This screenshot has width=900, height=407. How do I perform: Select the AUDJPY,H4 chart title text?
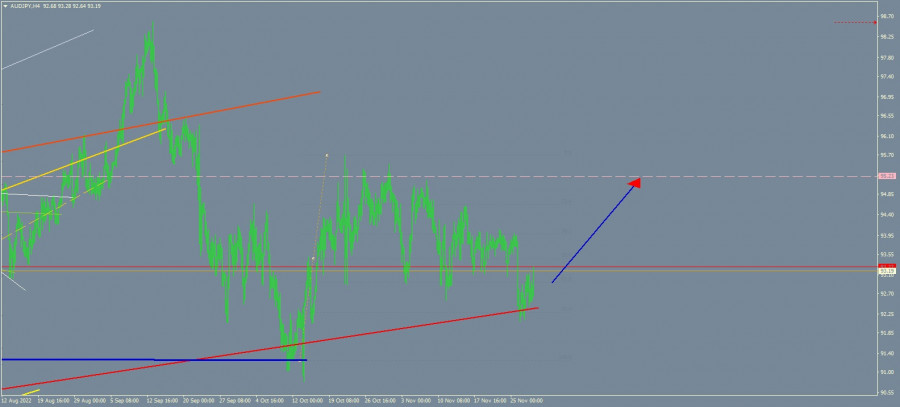click(25, 5)
